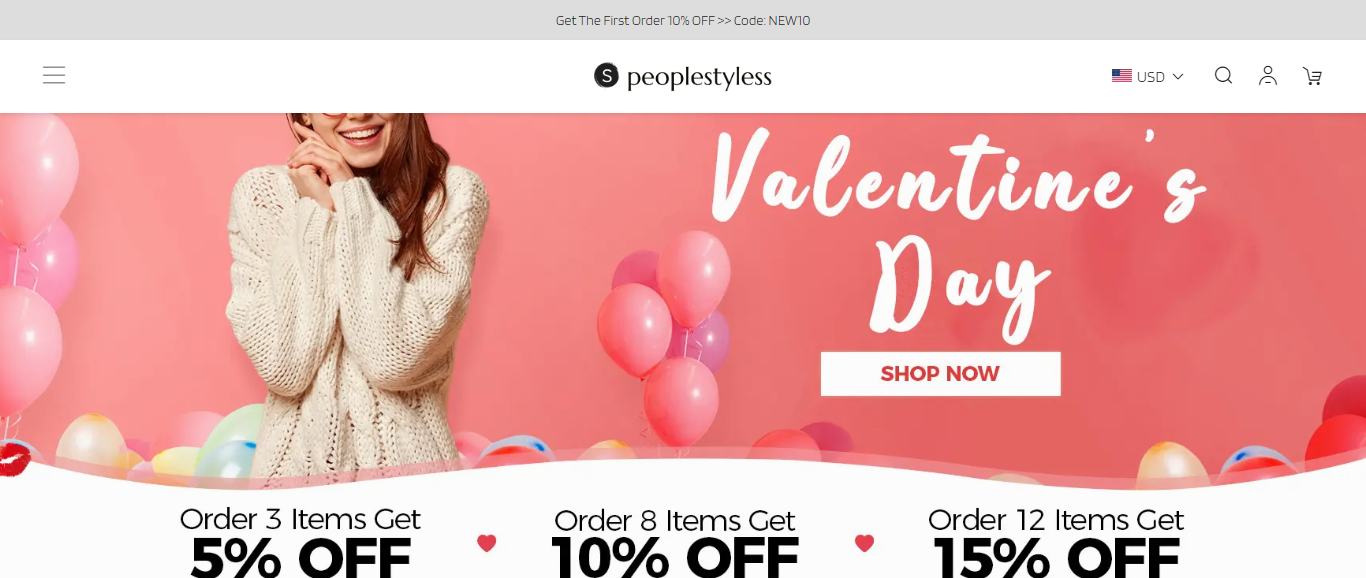This screenshot has width=1366, height=578.
Task: Click the circular S logo icon
Action: pos(606,76)
